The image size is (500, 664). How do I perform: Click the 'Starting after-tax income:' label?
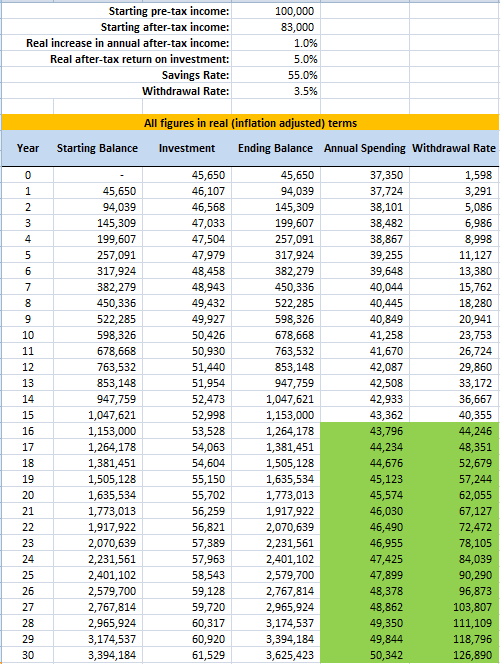point(165,27)
